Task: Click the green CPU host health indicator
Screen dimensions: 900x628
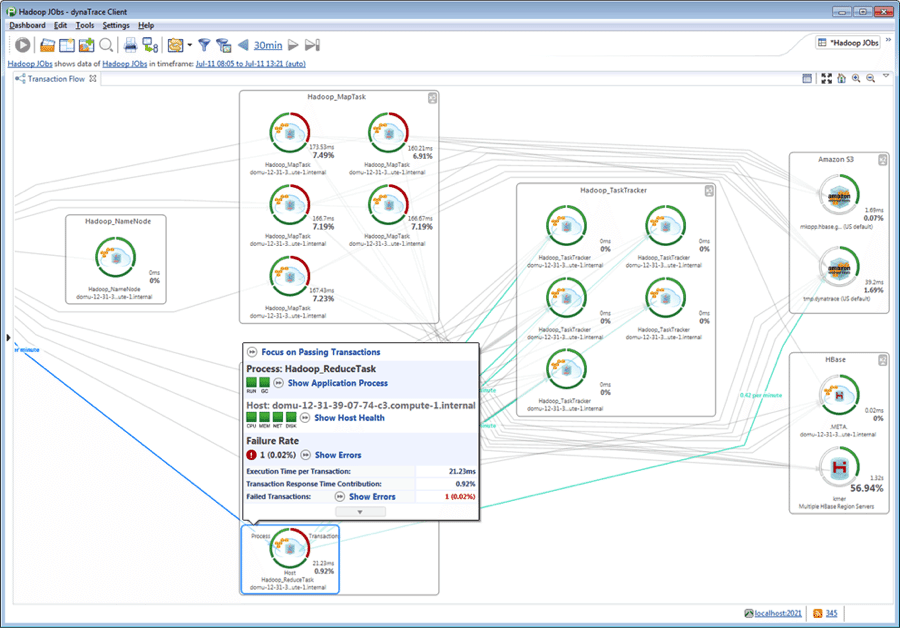Action: click(251, 417)
